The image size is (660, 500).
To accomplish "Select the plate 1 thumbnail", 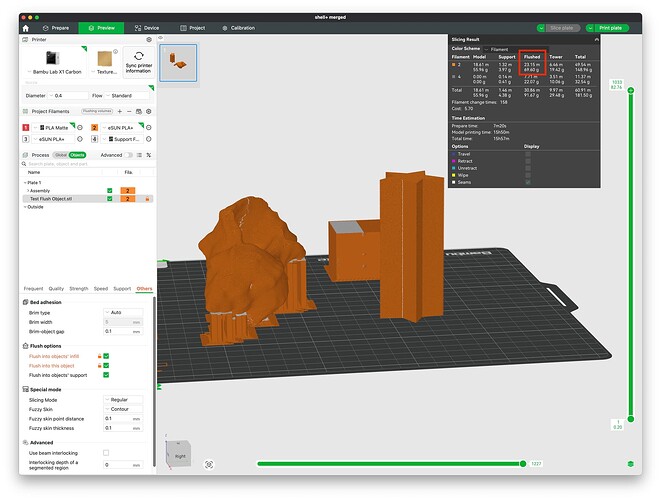I will (x=178, y=63).
